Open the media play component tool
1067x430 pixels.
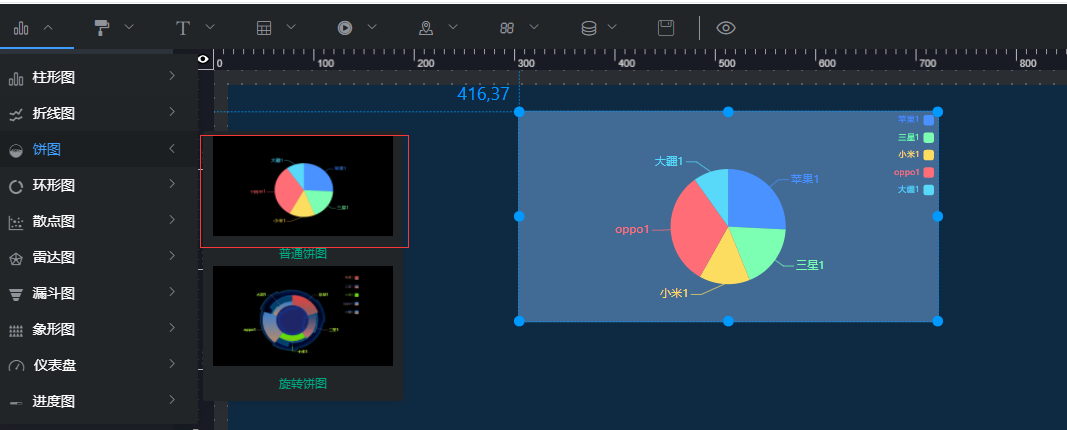pos(345,28)
